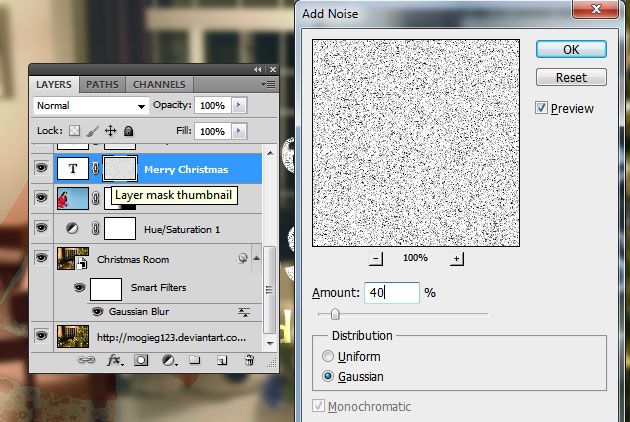This screenshot has height=422, width=630.
Task: Toggle Smart Filters visibility eye
Action: click(x=80, y=287)
